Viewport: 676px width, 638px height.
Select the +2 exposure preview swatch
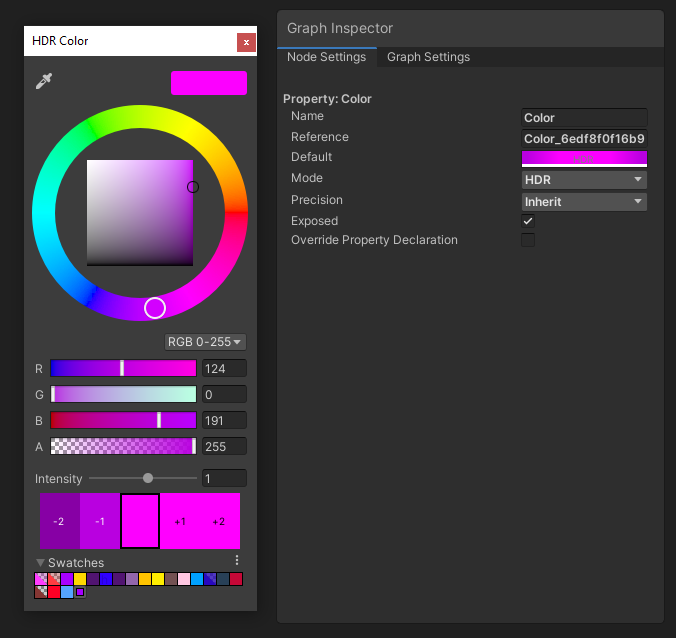pyautogui.click(x=220, y=521)
